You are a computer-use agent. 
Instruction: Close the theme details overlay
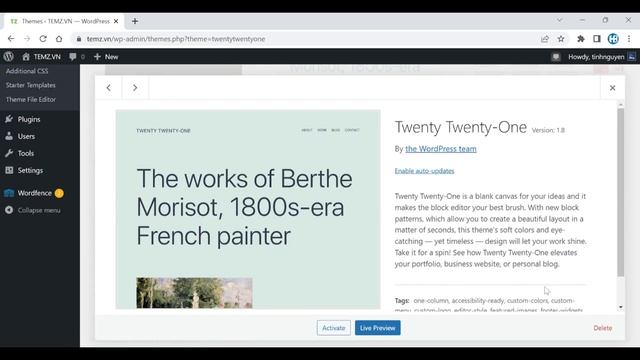pos(612,88)
